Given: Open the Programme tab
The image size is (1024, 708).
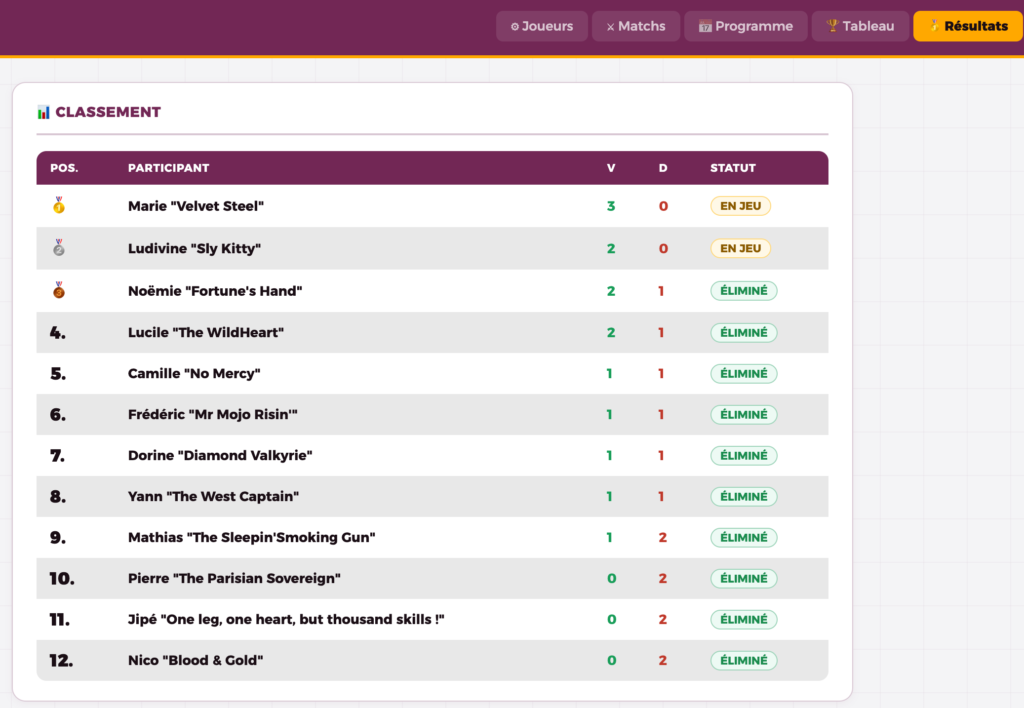Looking at the screenshot, I should [x=745, y=26].
